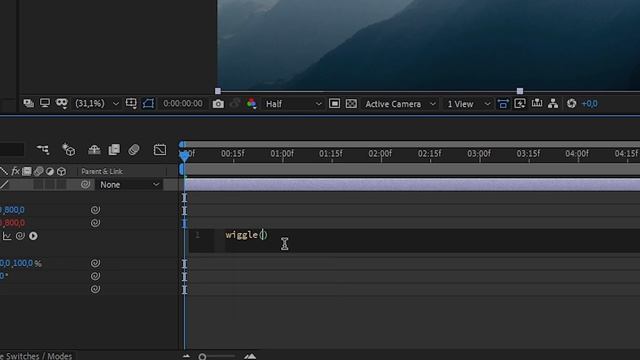This screenshot has height=360, width=640.
Task: Click the timeline zoom slider handle
Action: pos(202,357)
